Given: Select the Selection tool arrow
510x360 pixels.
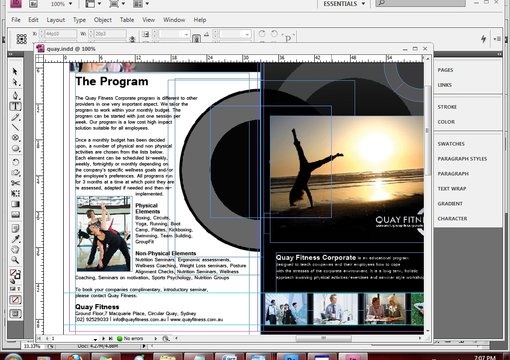Looking at the screenshot, I should click(15, 71).
